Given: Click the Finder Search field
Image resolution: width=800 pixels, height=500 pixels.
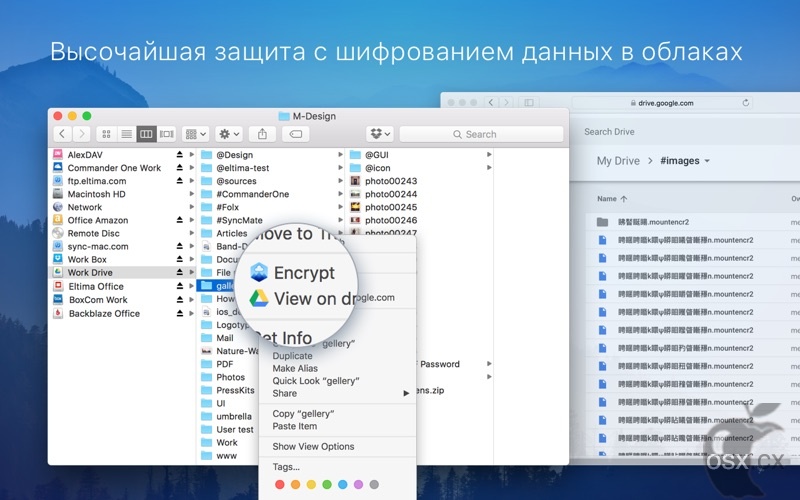Looking at the screenshot, I should (481, 134).
